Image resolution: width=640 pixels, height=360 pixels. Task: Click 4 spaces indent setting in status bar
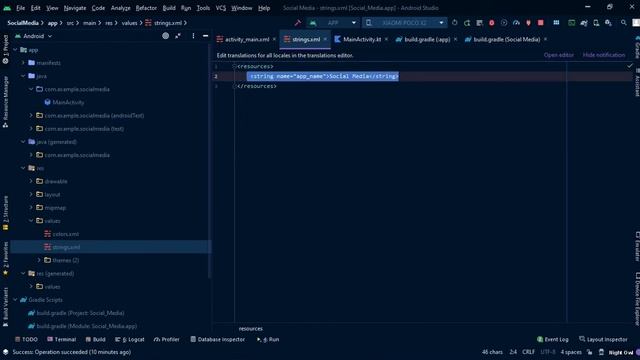click(571, 352)
